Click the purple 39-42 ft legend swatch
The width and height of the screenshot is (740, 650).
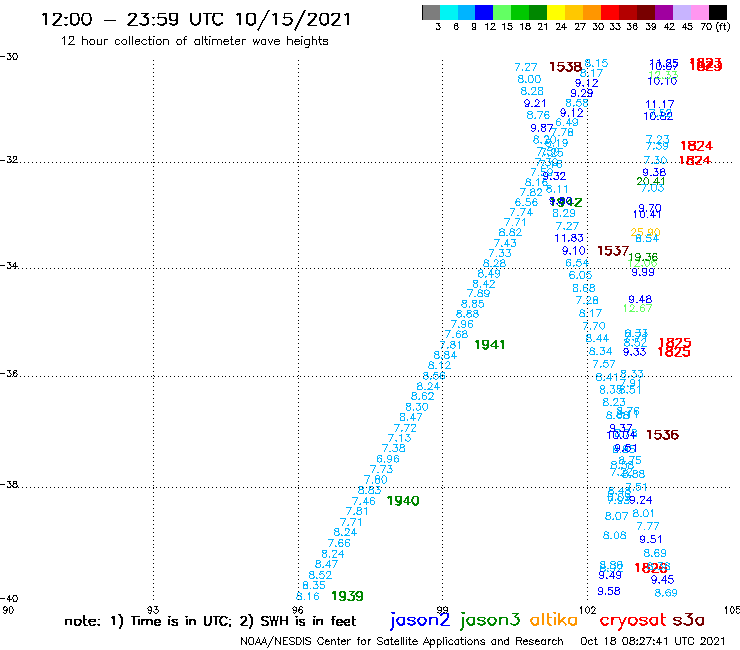click(664, 13)
